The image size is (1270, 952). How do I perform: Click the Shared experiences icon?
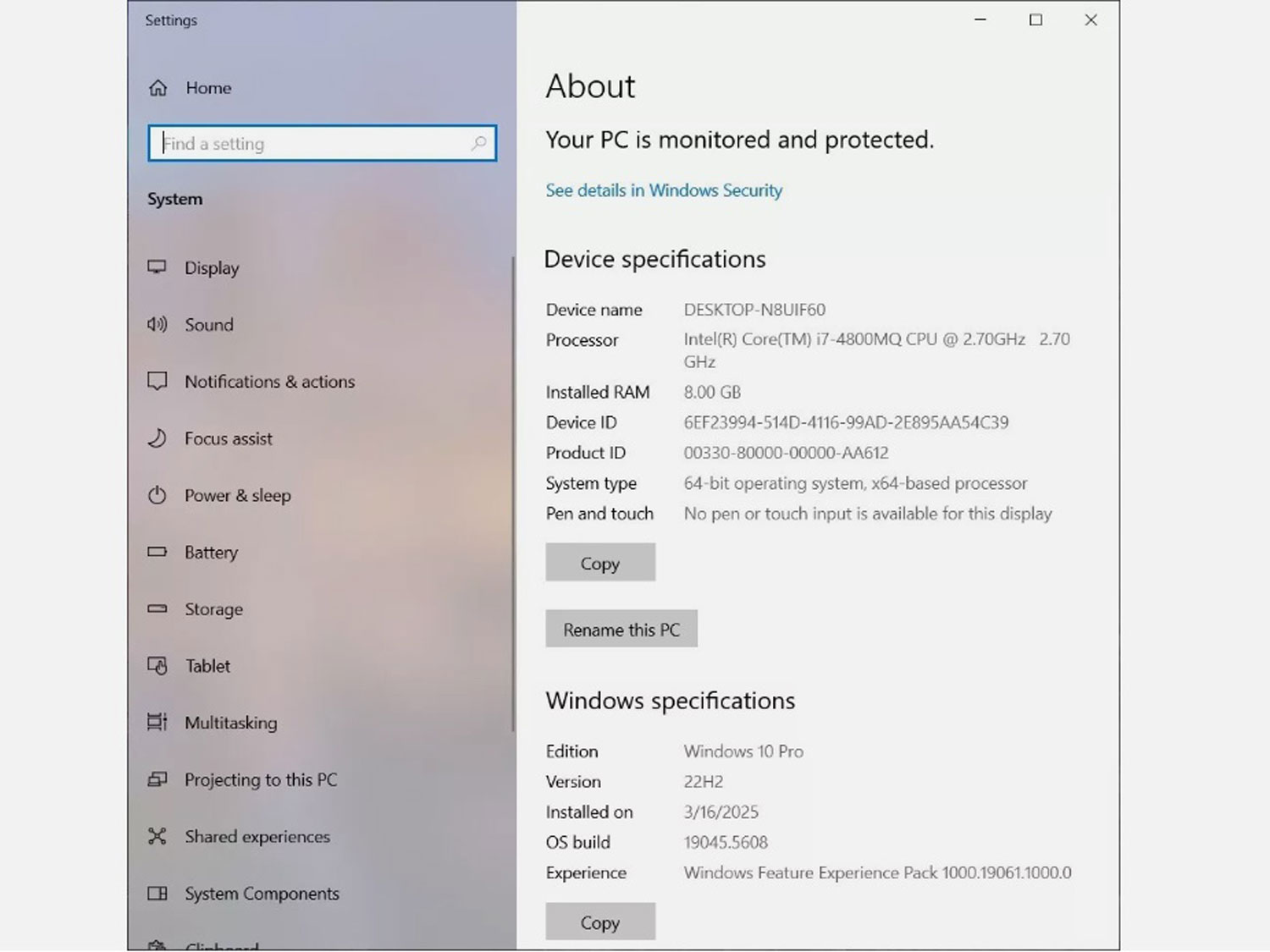coord(157,836)
